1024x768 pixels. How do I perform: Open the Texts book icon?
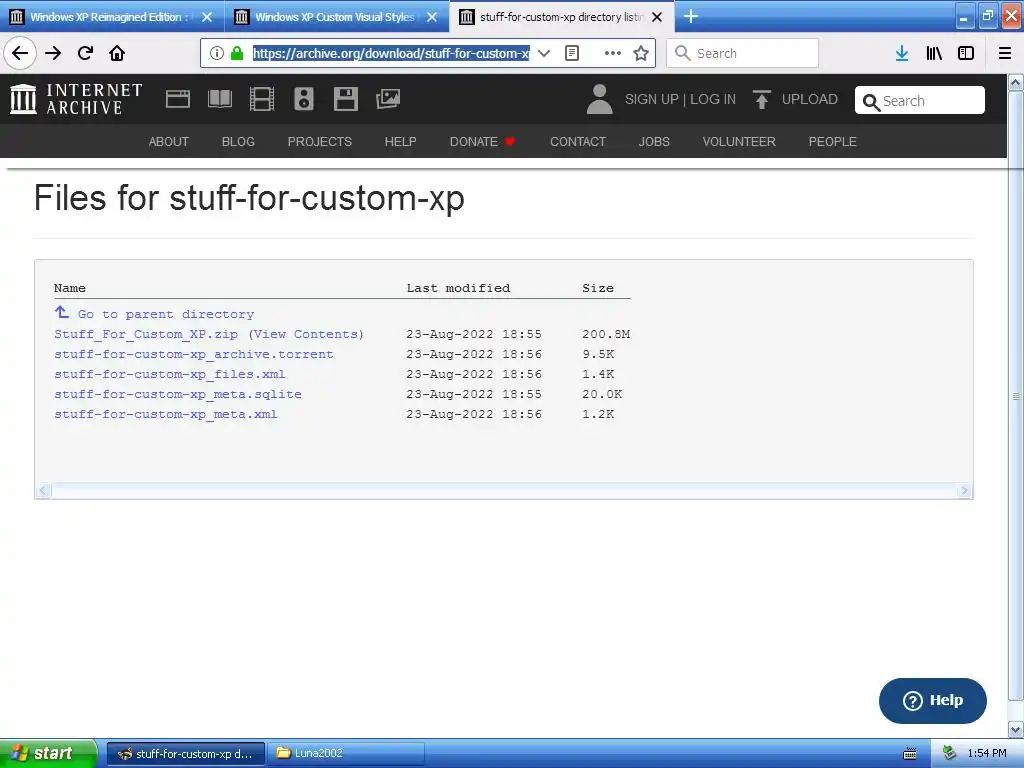(x=219, y=99)
